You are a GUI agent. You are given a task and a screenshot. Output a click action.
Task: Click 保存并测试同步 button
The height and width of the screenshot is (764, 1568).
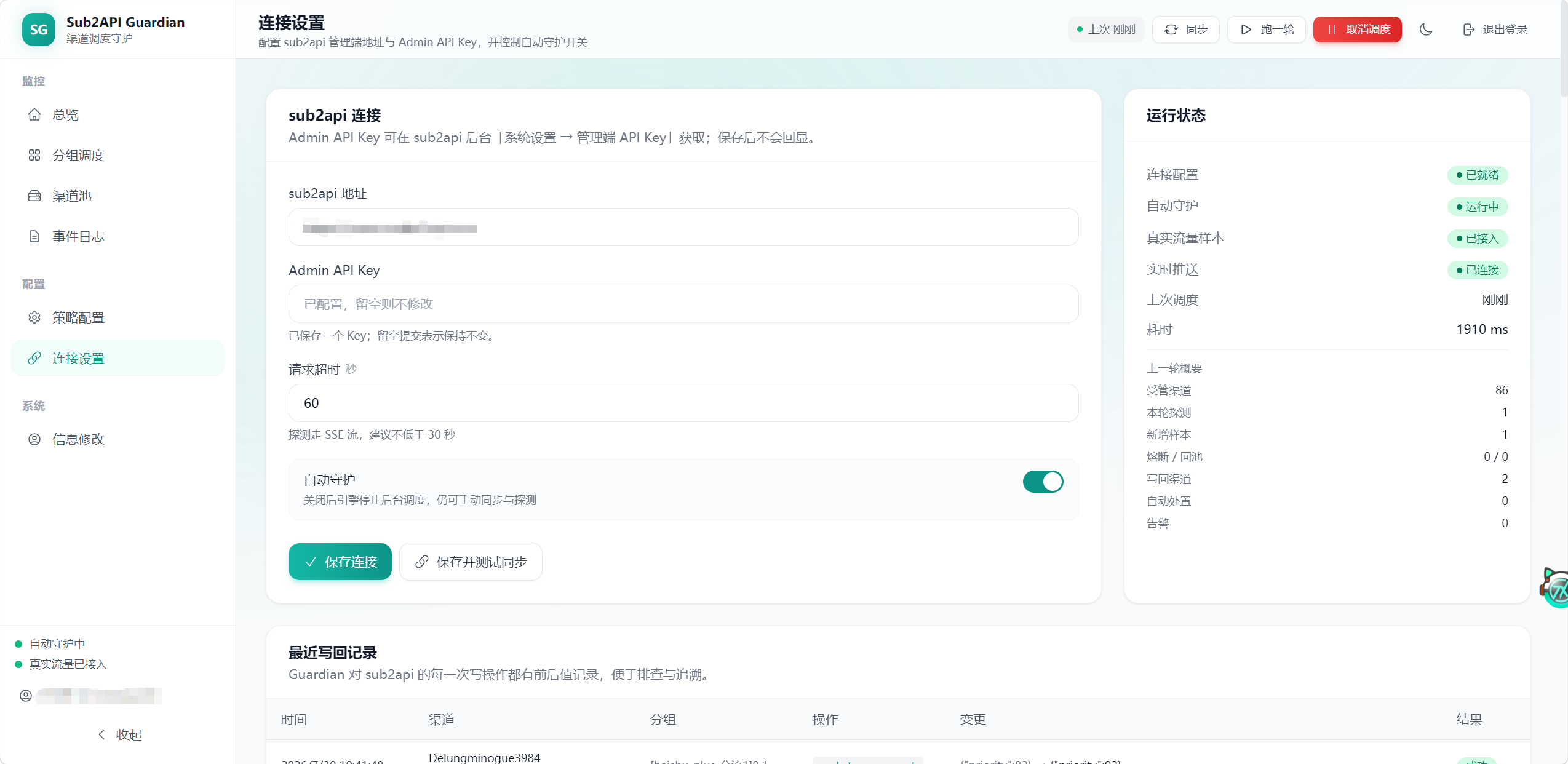pos(471,562)
